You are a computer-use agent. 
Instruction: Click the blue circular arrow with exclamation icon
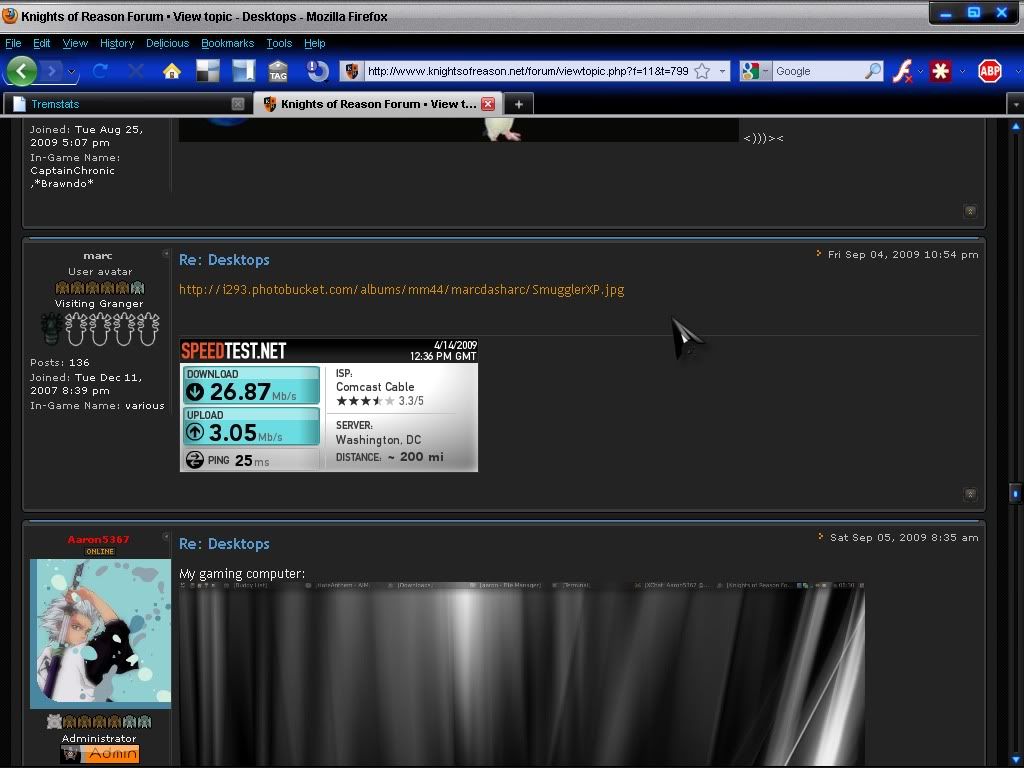[317, 71]
